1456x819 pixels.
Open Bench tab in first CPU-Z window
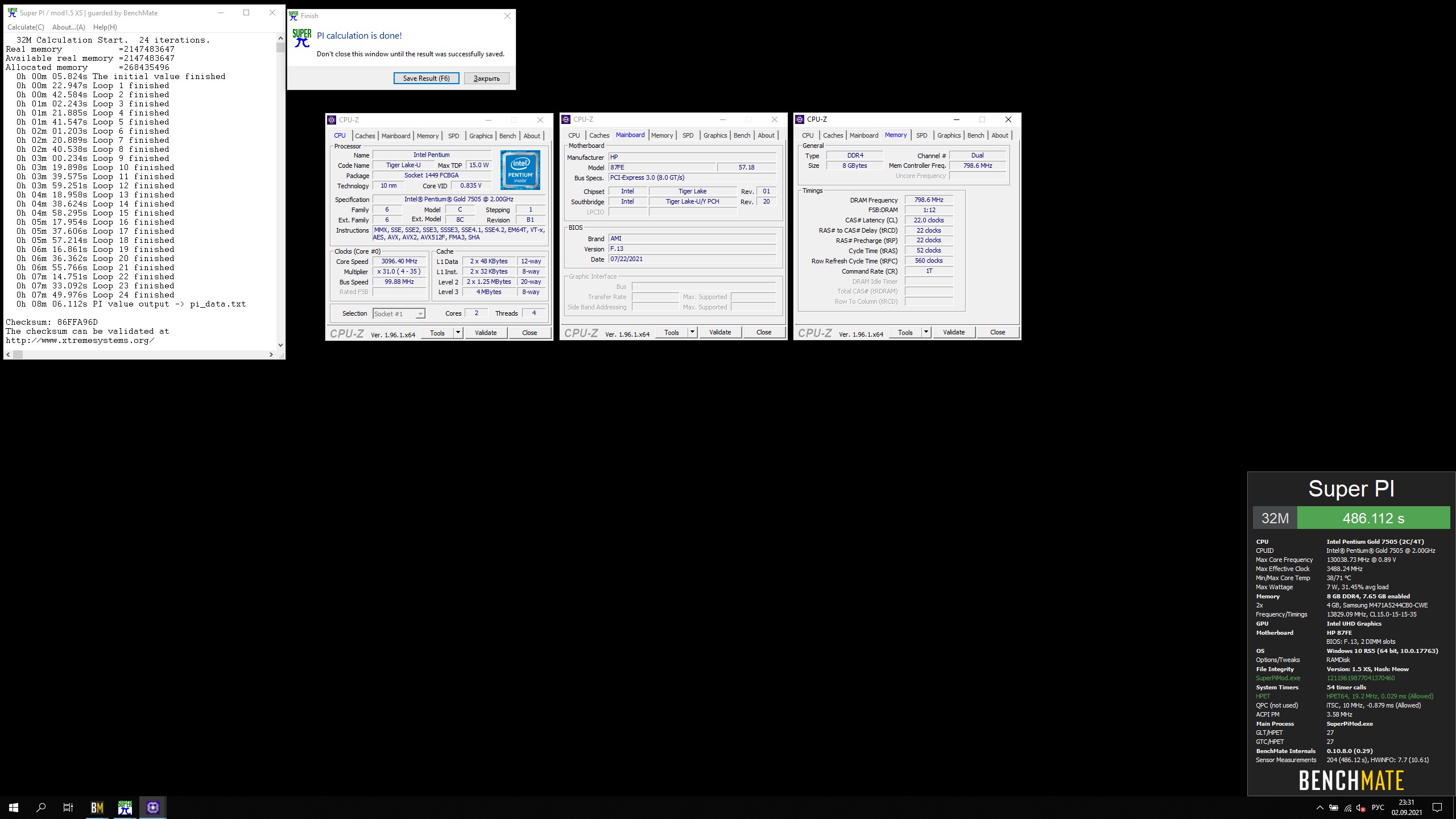pyautogui.click(x=508, y=136)
